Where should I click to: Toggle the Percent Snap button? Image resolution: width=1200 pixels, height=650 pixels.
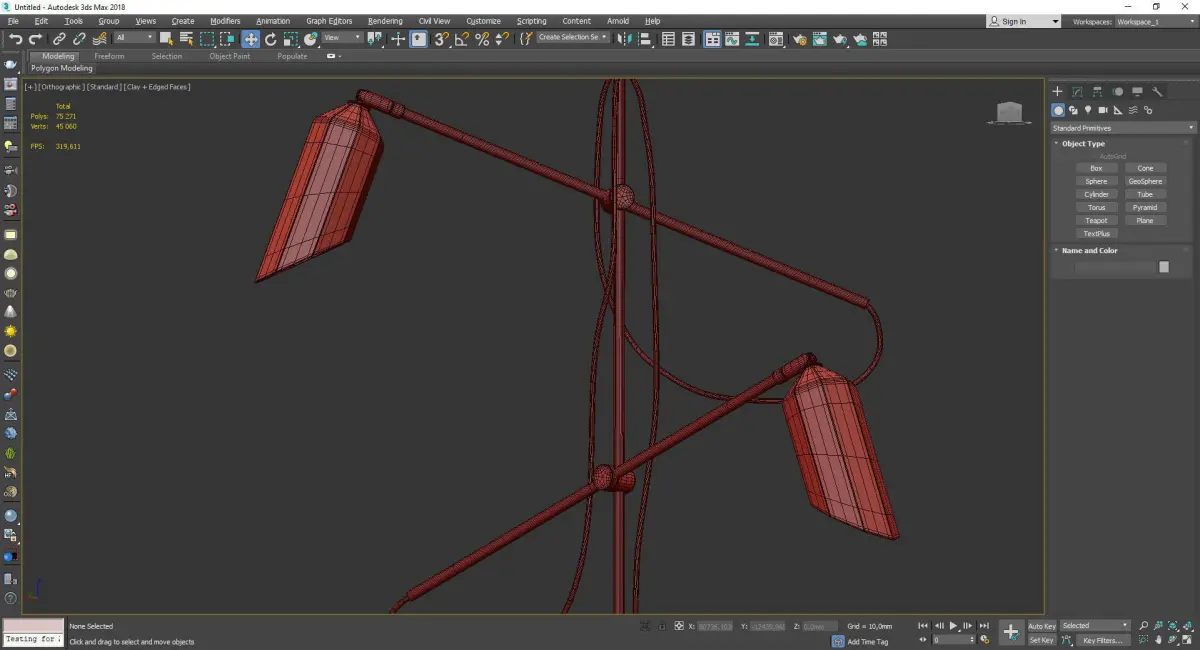click(x=482, y=39)
